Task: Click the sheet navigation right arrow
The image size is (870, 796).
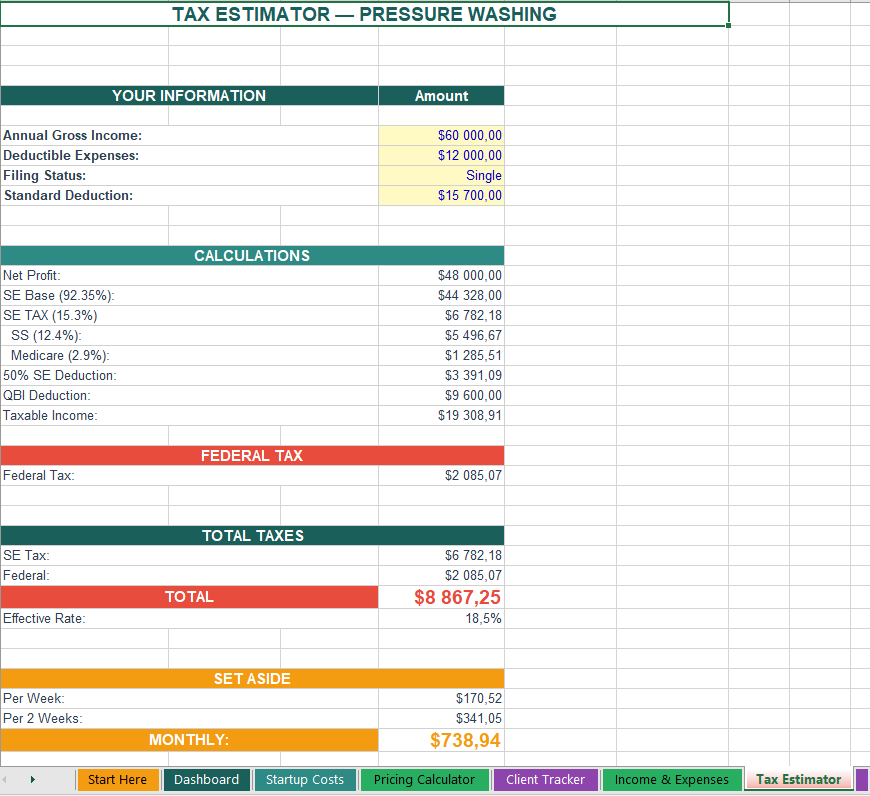Action: pos(34,779)
